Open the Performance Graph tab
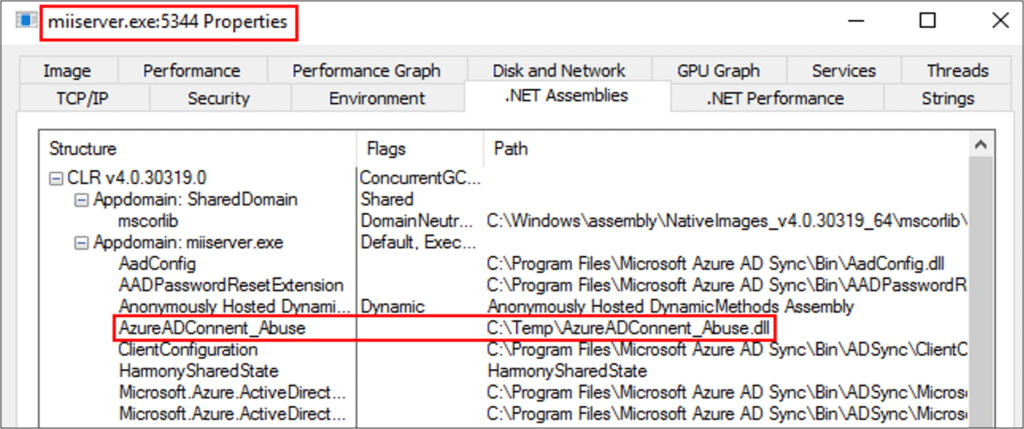Viewport: 1024px width, 429px height. pyautogui.click(x=366, y=71)
